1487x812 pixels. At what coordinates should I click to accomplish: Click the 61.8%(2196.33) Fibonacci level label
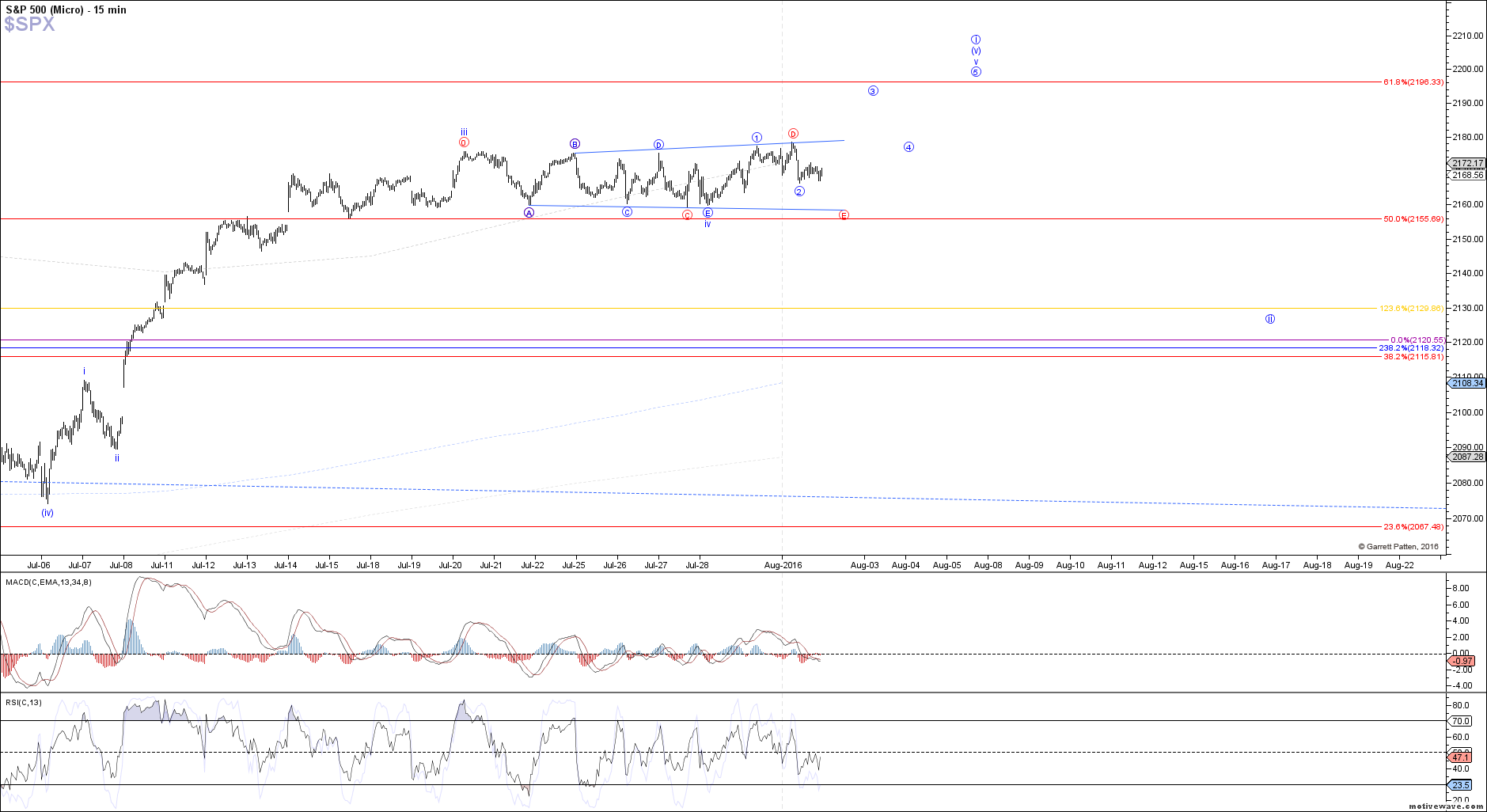pyautogui.click(x=1413, y=82)
